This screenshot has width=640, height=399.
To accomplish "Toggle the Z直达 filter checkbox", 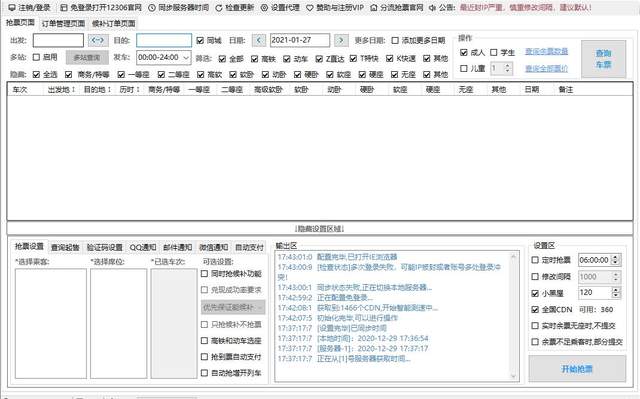I will pyautogui.click(x=319, y=59).
